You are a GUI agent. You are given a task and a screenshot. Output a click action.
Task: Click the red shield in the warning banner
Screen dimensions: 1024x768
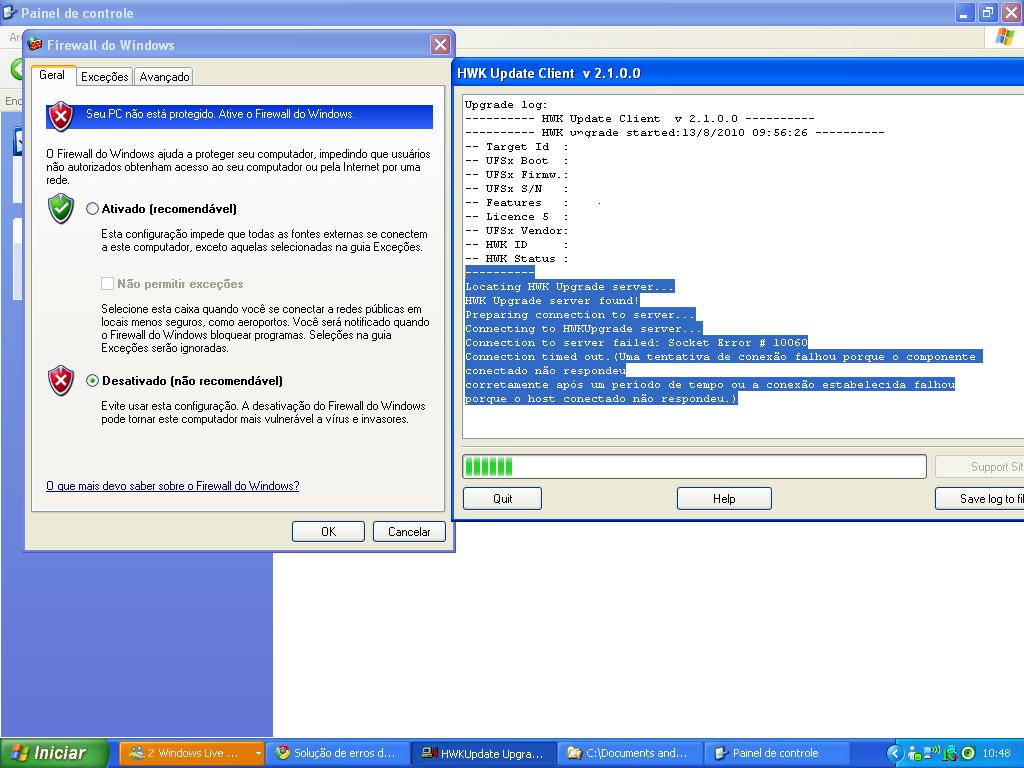(61, 116)
